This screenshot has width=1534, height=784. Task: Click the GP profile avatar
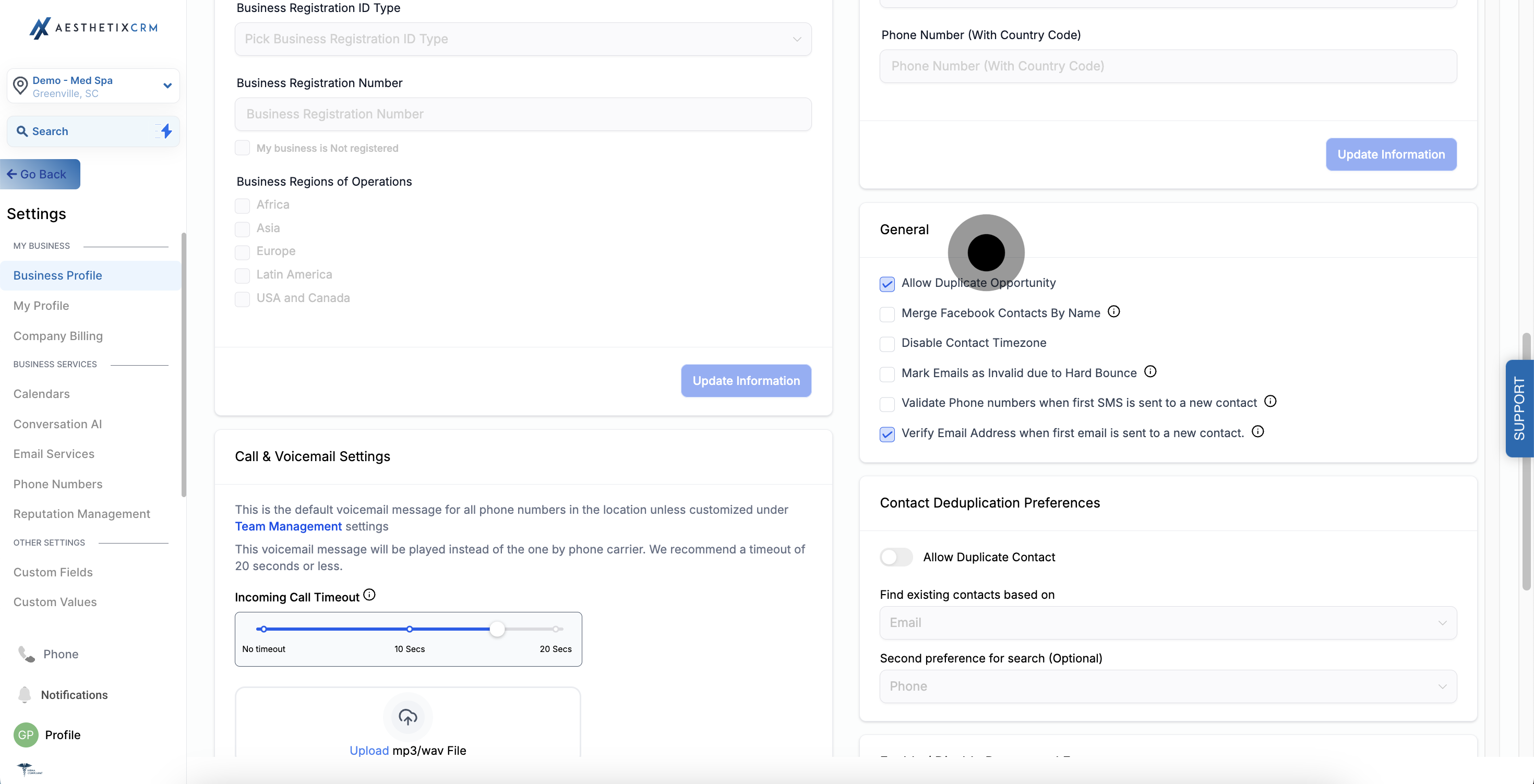point(26,734)
